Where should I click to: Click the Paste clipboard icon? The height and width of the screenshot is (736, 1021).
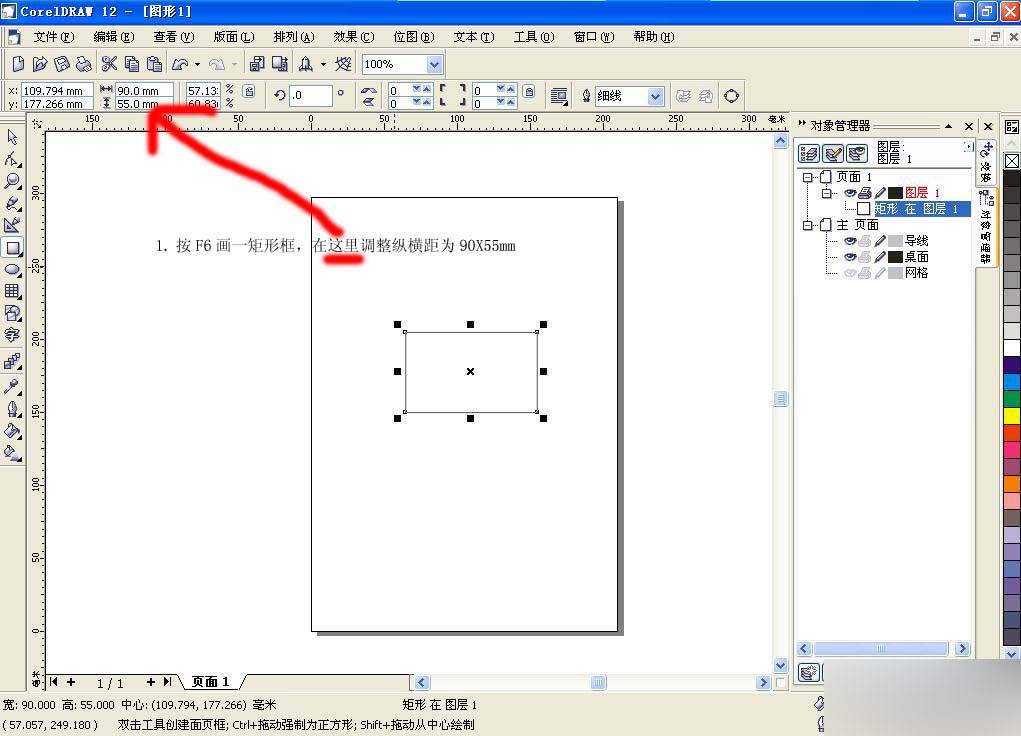point(154,64)
